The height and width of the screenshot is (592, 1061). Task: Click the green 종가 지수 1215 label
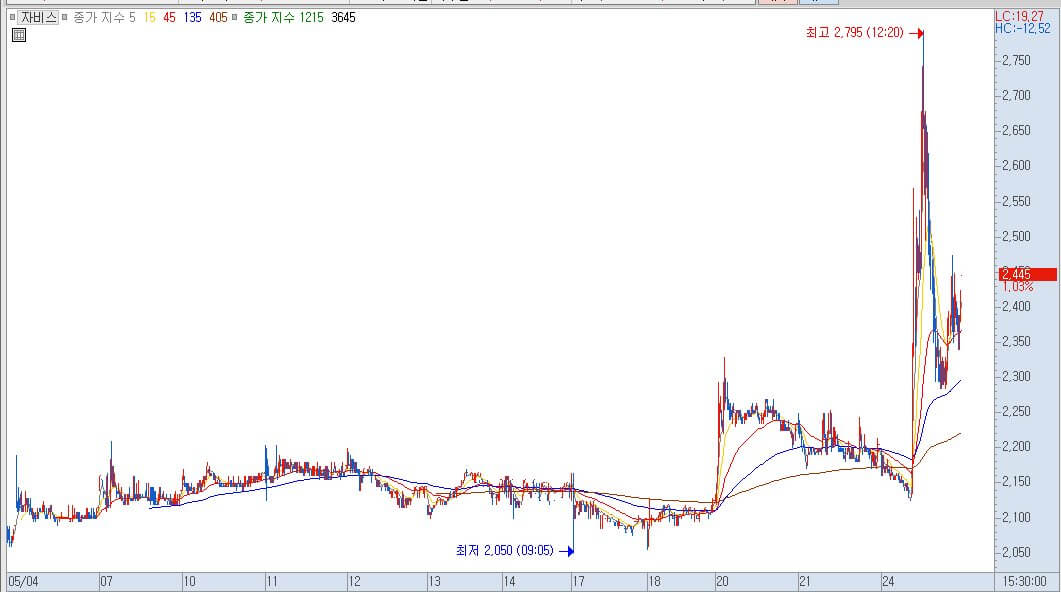[x=283, y=18]
